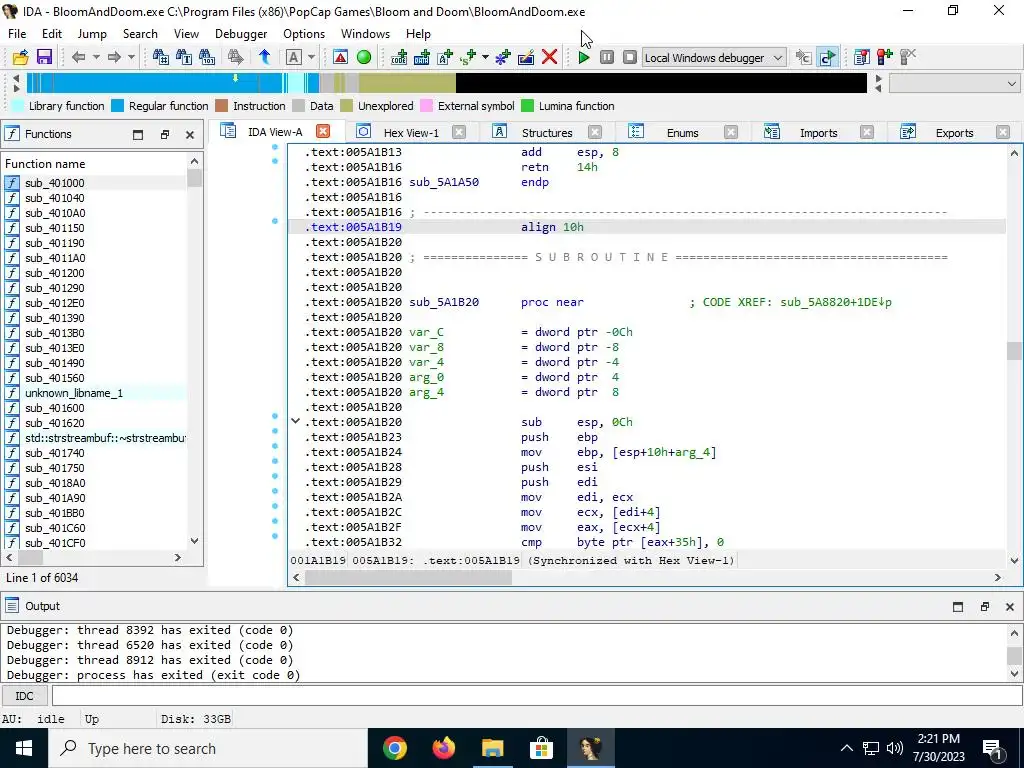Click the stop process square button
1024x768 pixels.
tap(630, 57)
